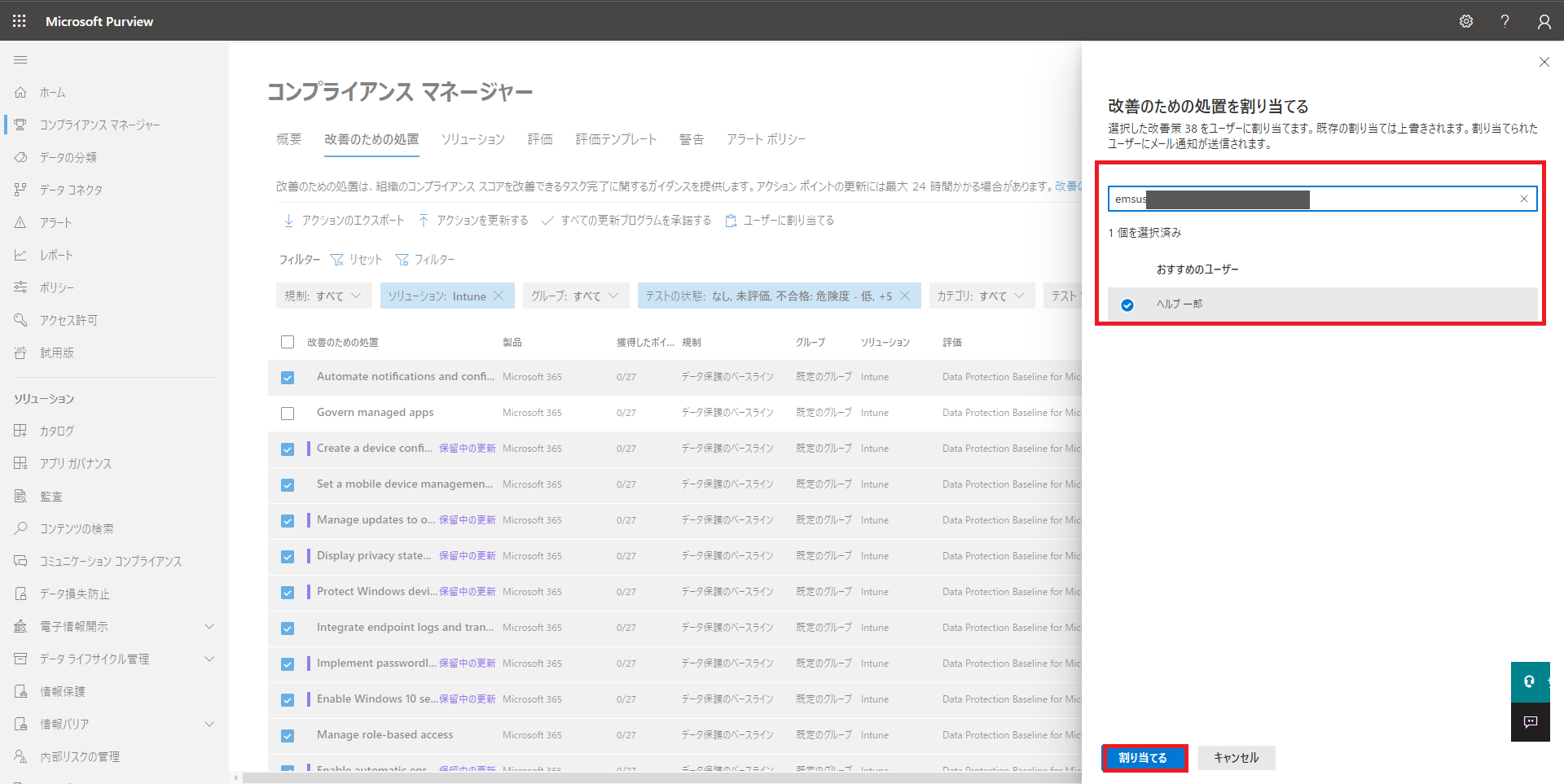Open 試用版 in sidebar
The width and height of the screenshot is (1564, 784).
57,353
